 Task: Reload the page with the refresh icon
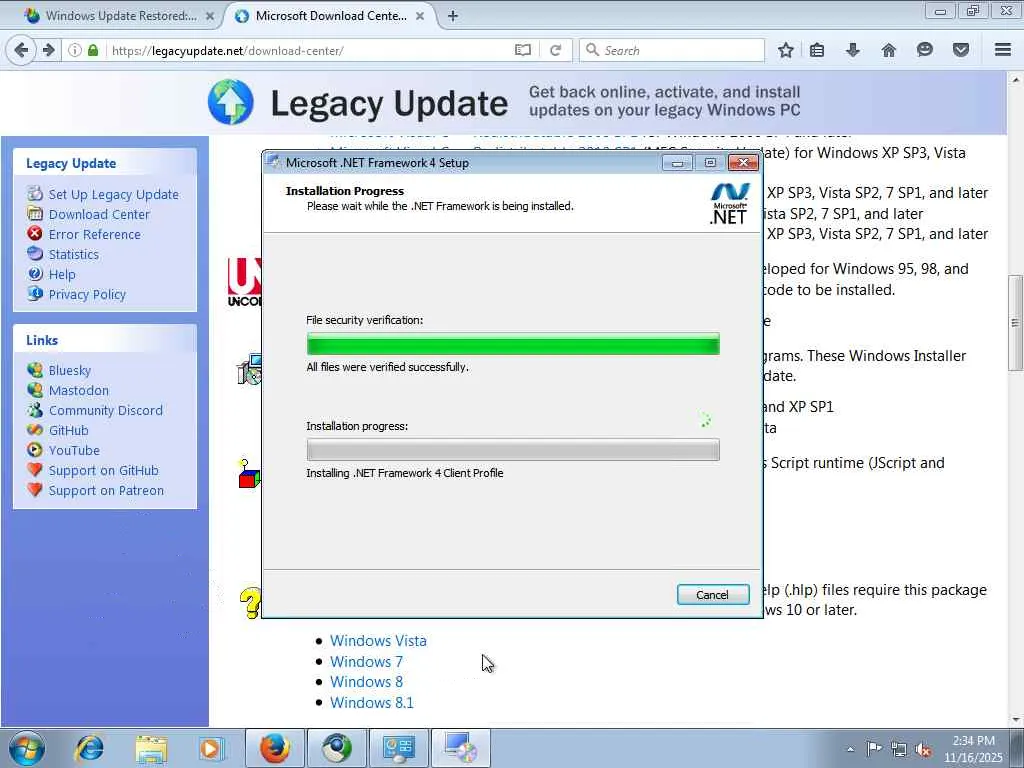coord(555,50)
